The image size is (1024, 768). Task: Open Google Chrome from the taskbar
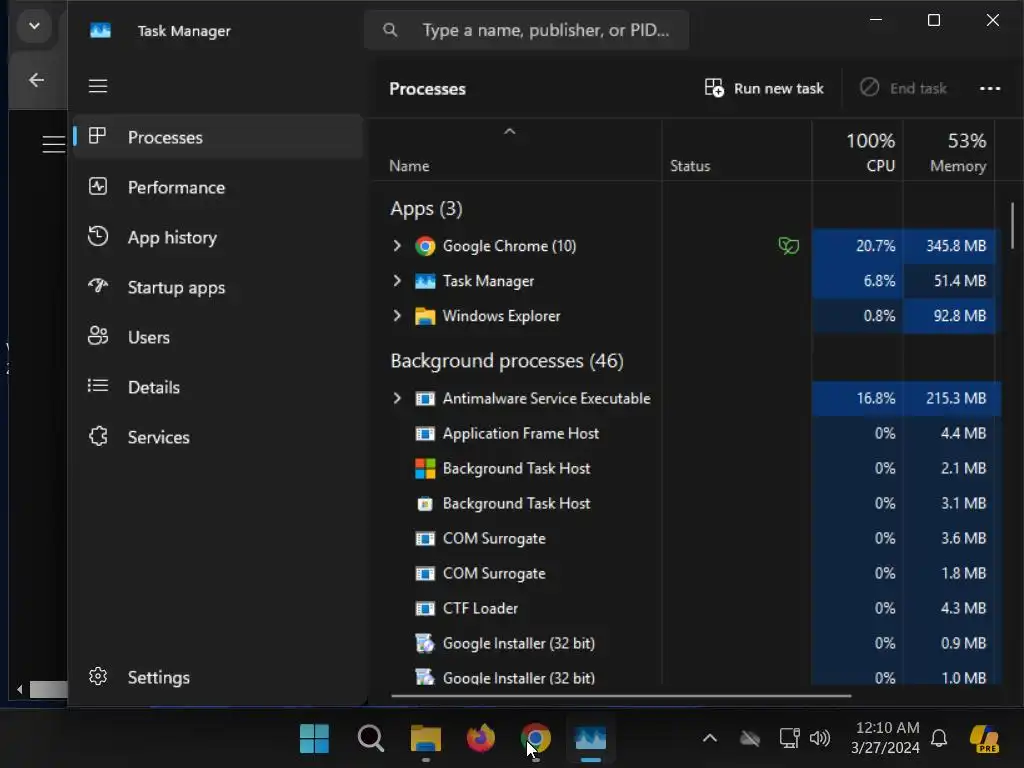click(536, 739)
